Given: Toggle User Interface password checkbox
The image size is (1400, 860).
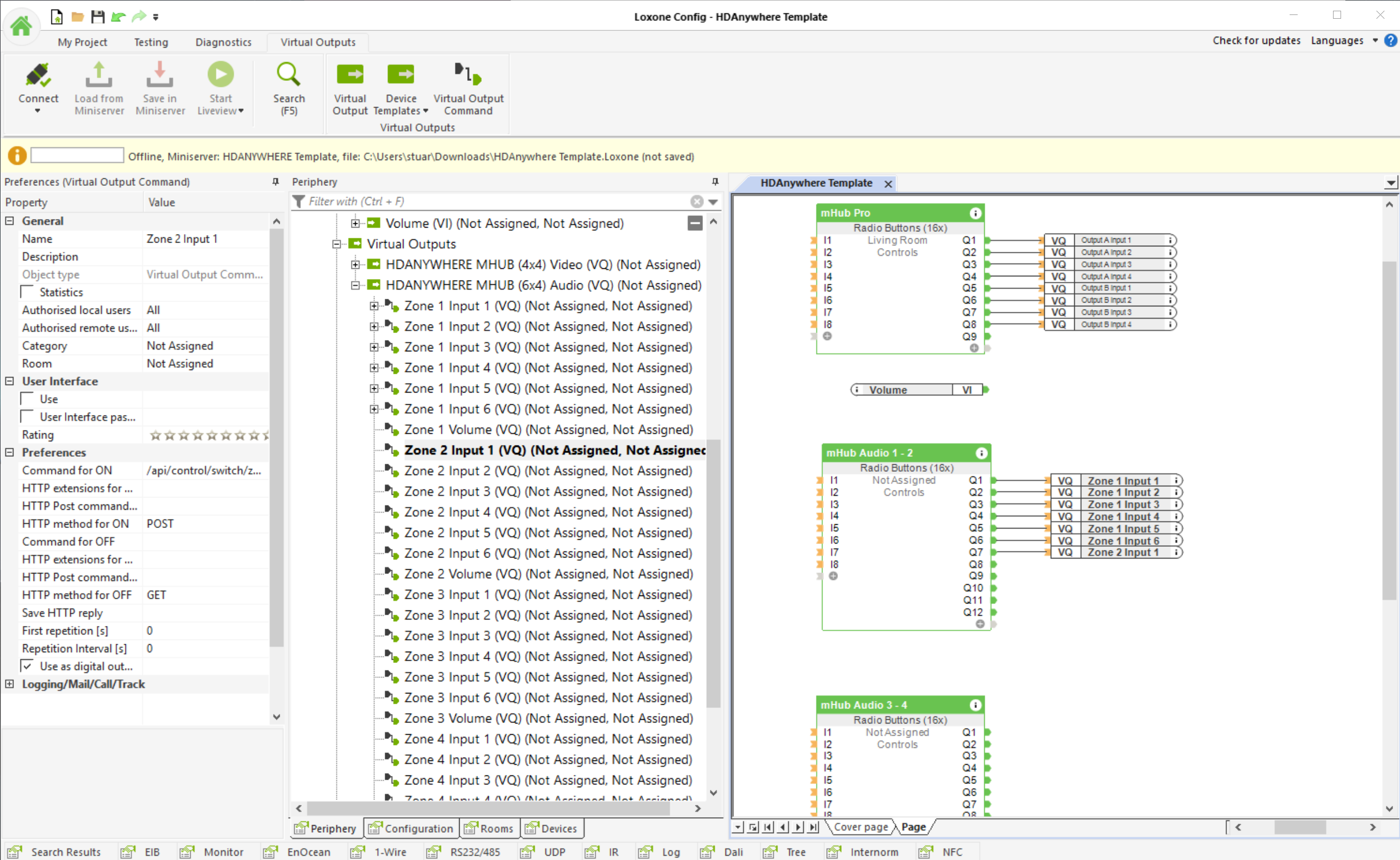Looking at the screenshot, I should 27,417.
